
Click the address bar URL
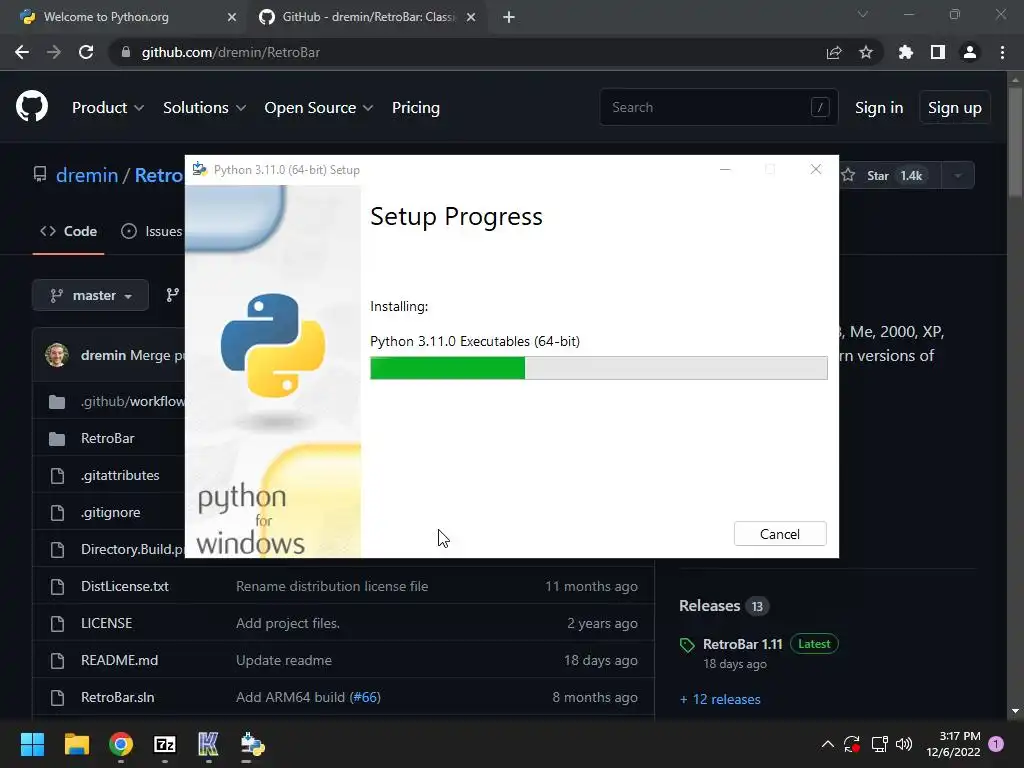(x=231, y=52)
